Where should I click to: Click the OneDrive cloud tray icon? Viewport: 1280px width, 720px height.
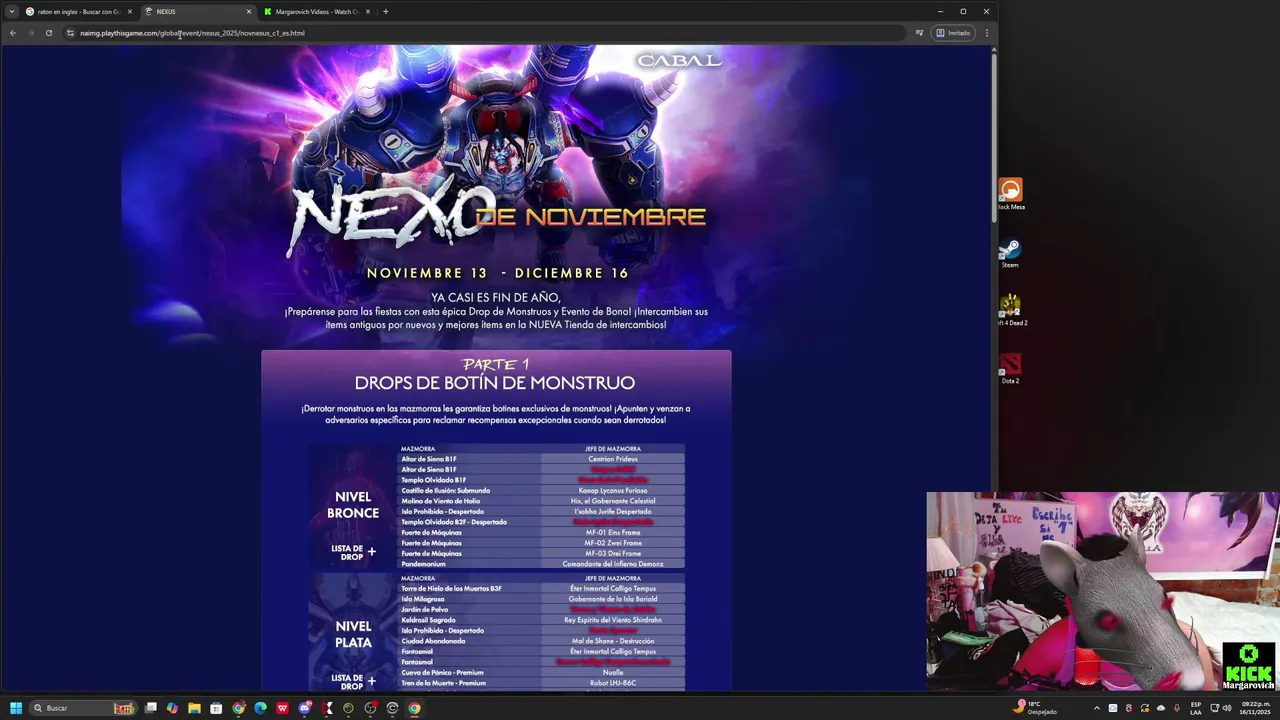coord(1161,708)
